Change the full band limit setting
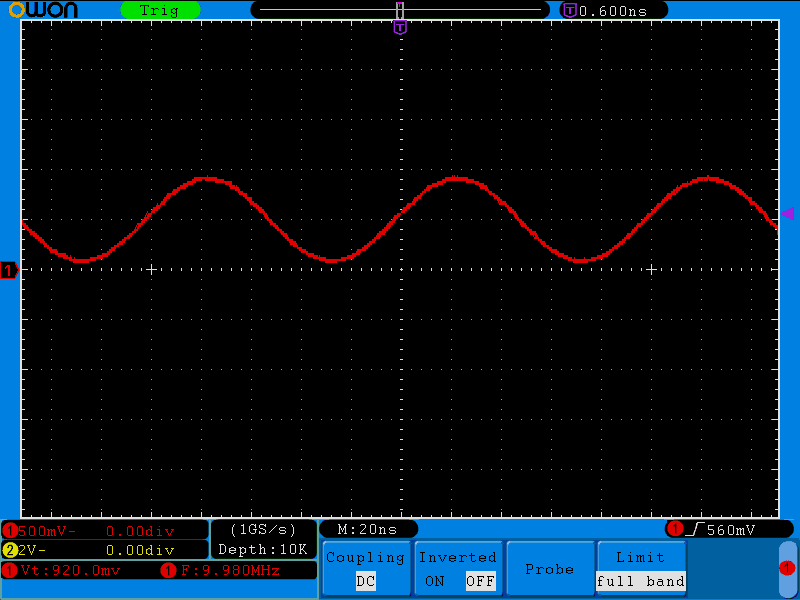The height and width of the screenshot is (600, 800). pyautogui.click(x=640, y=581)
